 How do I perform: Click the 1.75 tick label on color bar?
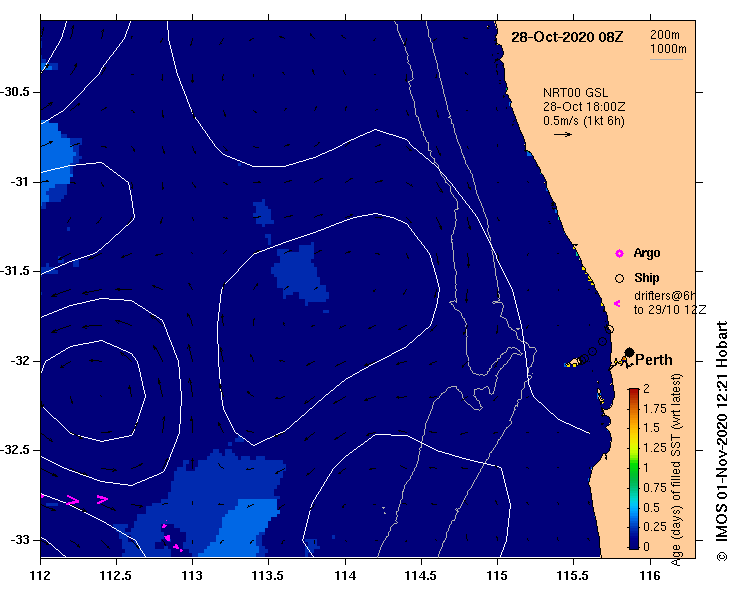click(655, 408)
